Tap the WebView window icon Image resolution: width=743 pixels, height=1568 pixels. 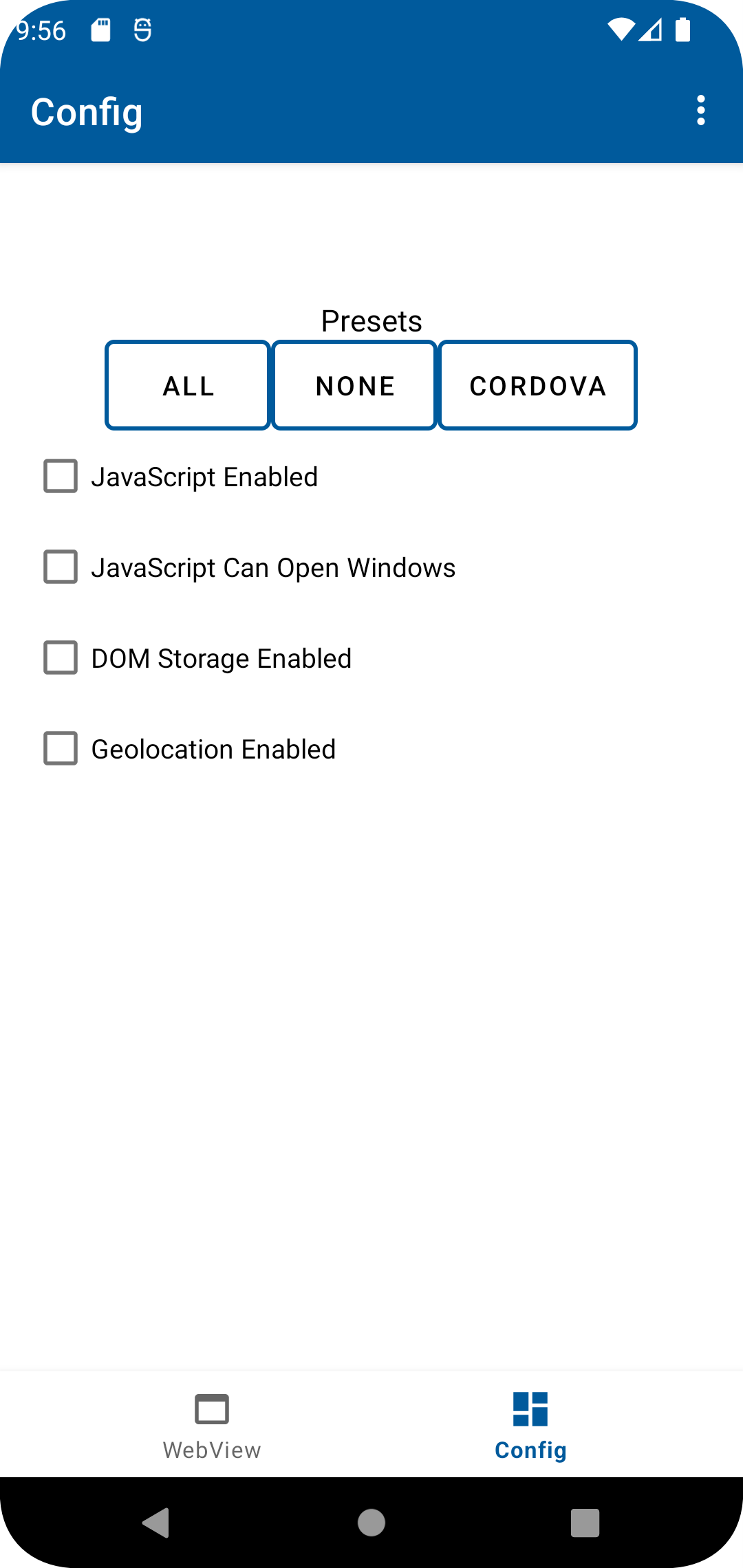point(212,1409)
